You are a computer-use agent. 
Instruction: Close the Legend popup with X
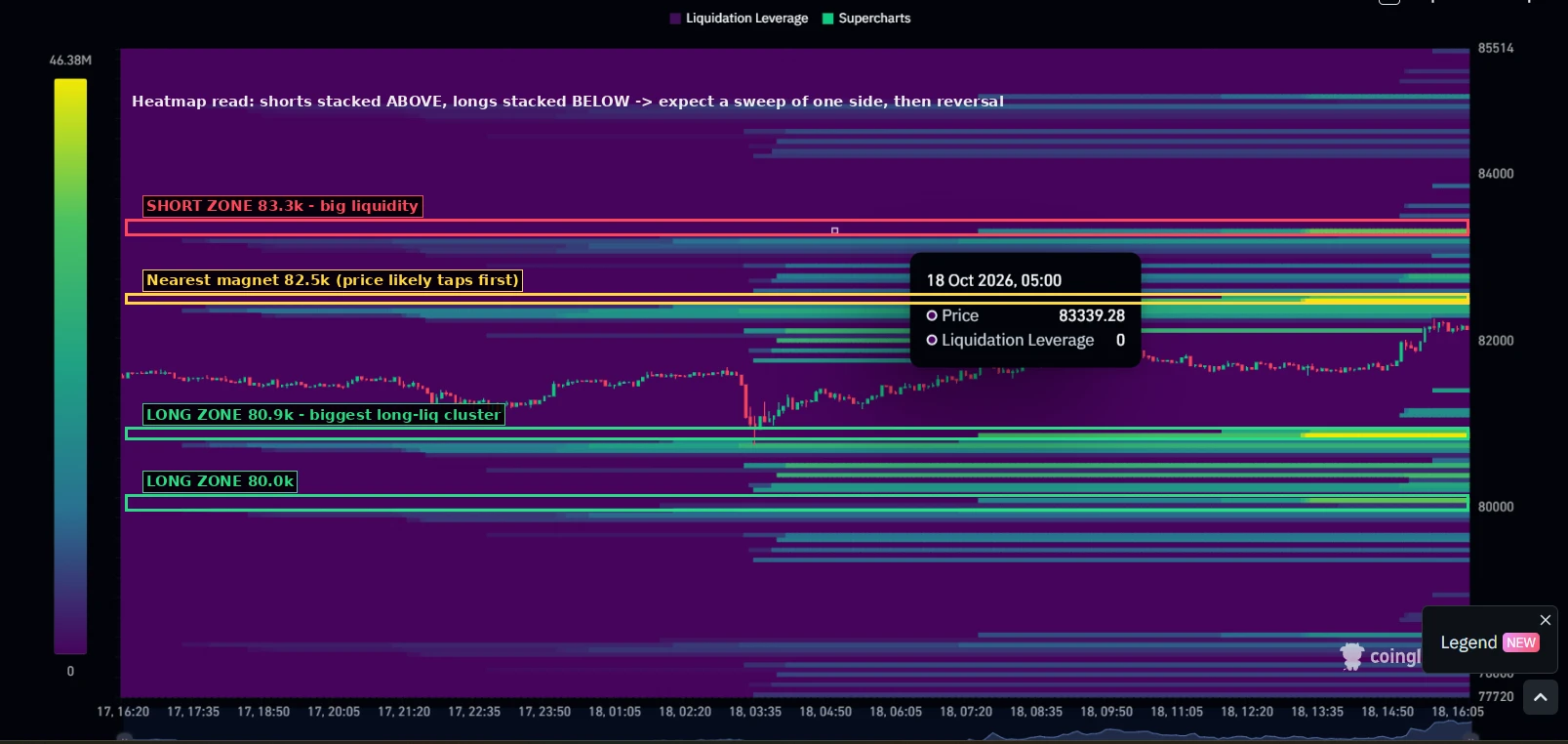(1546, 620)
